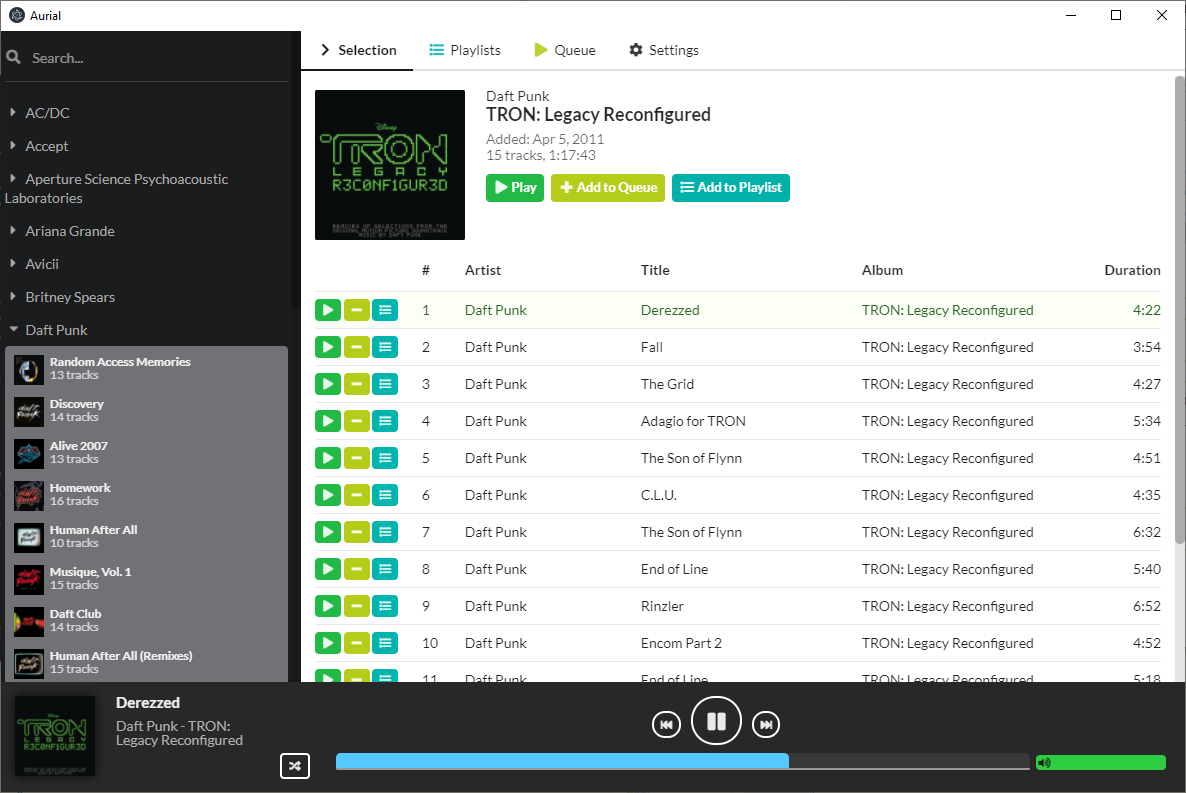Expand the Accept artist
The image size is (1186, 793).
[x=13, y=145]
